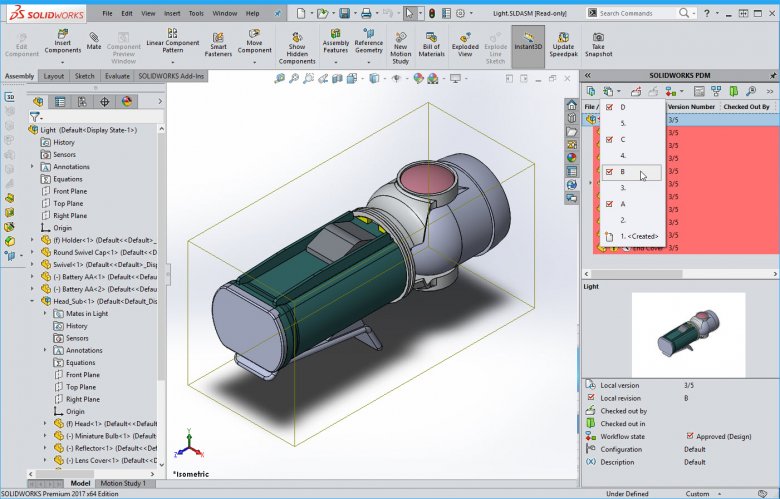Click Take Snapshot camera icon
This screenshot has height=499, width=780.
point(598,44)
